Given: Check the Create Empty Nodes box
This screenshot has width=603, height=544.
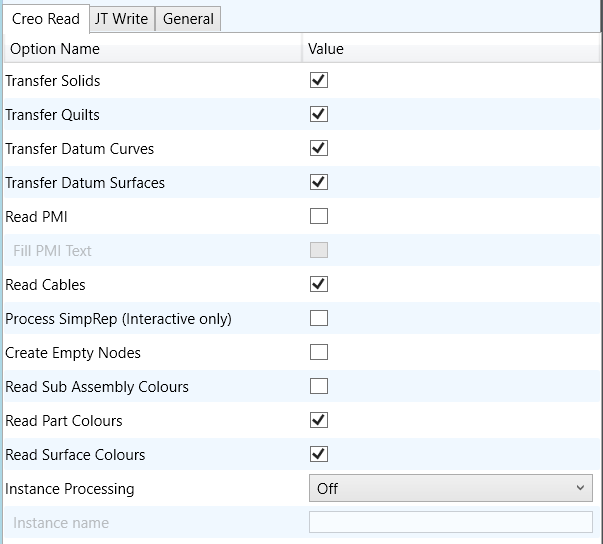Looking at the screenshot, I should (x=319, y=353).
